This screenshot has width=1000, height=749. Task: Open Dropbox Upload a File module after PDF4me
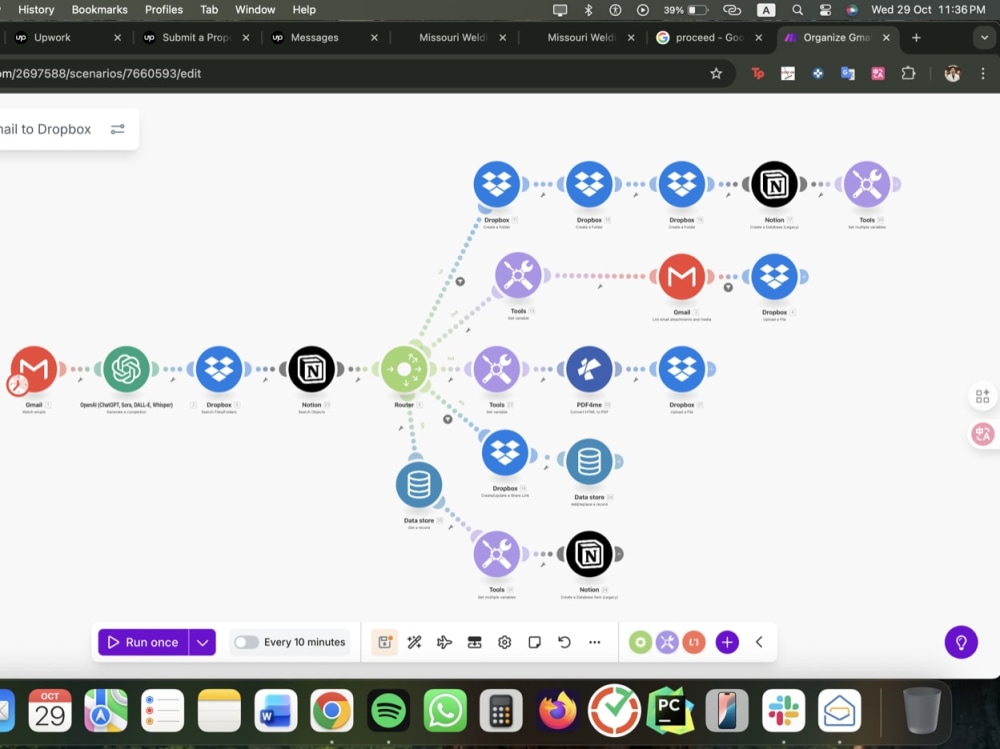[681, 369]
